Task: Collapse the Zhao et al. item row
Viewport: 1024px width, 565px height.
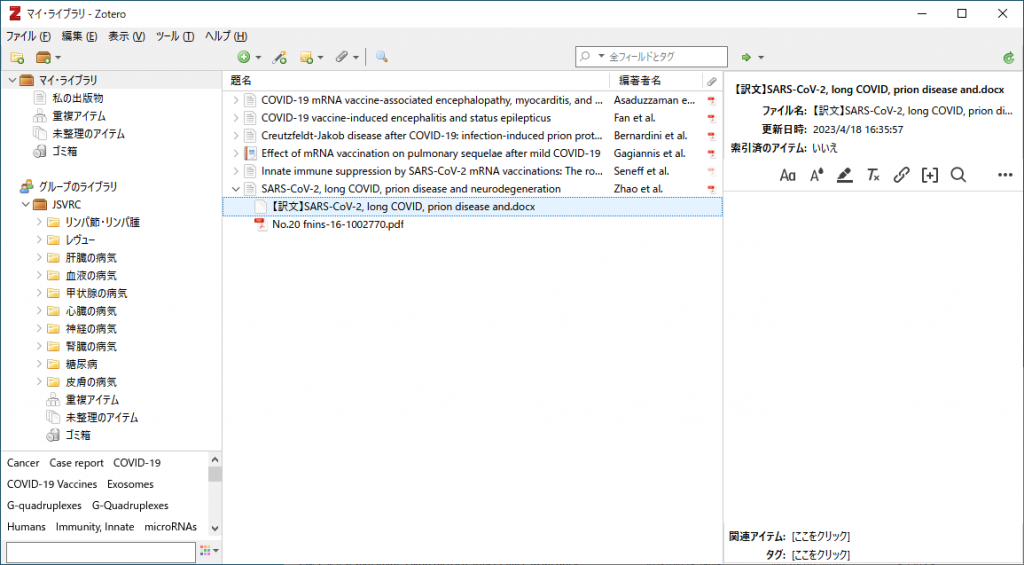Action: [236, 189]
